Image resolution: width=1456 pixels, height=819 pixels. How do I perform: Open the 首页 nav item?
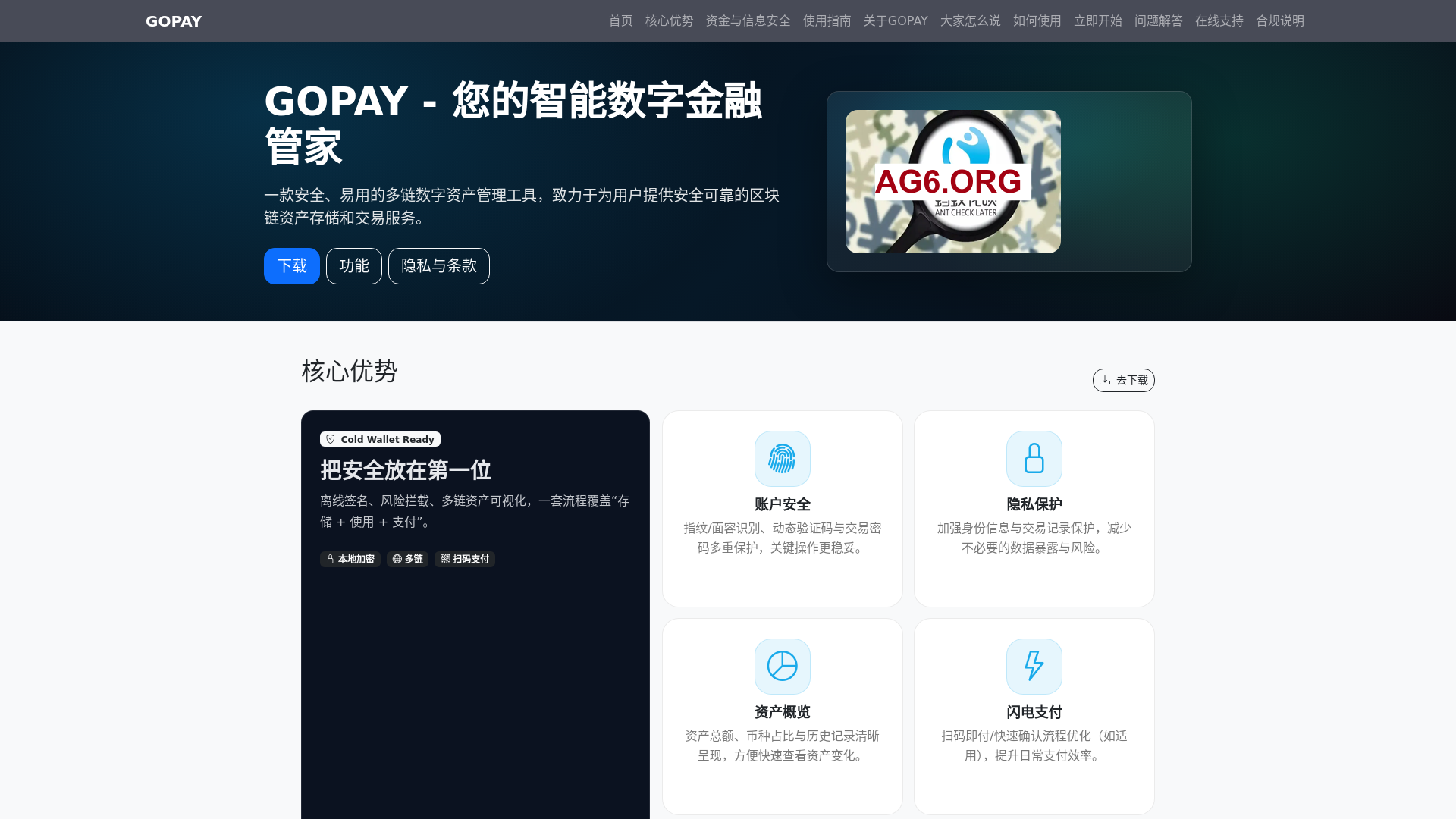tap(620, 21)
